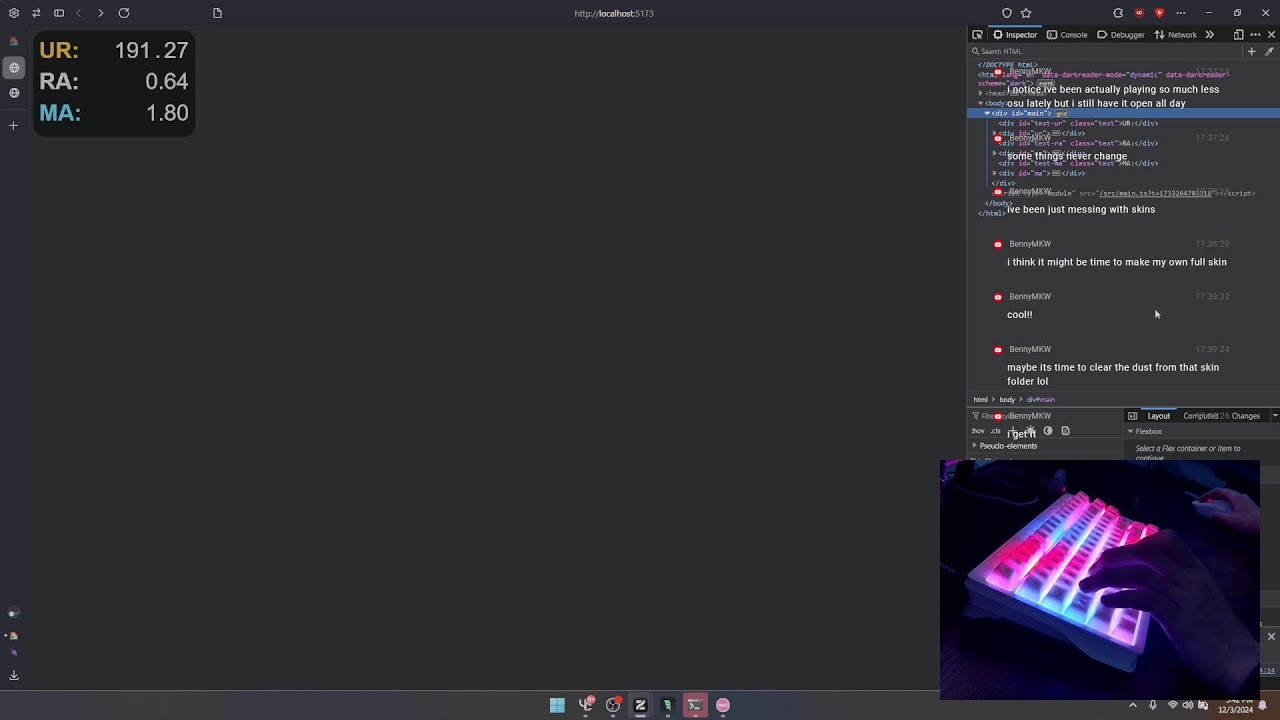Select the Layout sidebar tab
1280x720 pixels.
1159,416
